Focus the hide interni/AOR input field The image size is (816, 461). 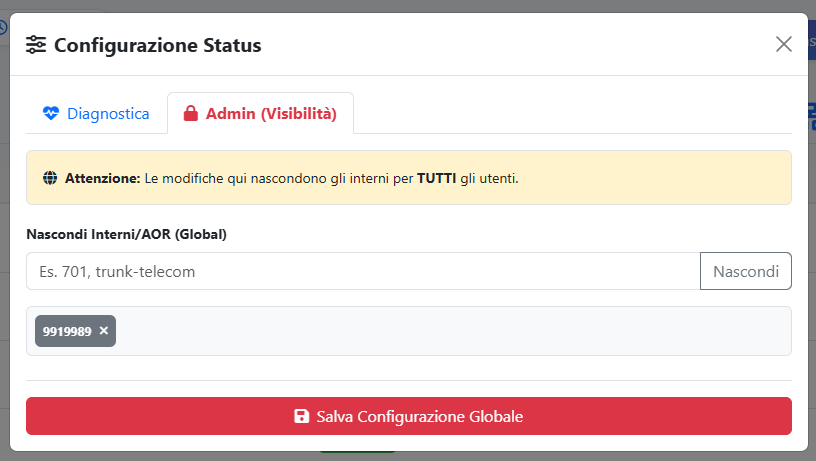pos(362,271)
